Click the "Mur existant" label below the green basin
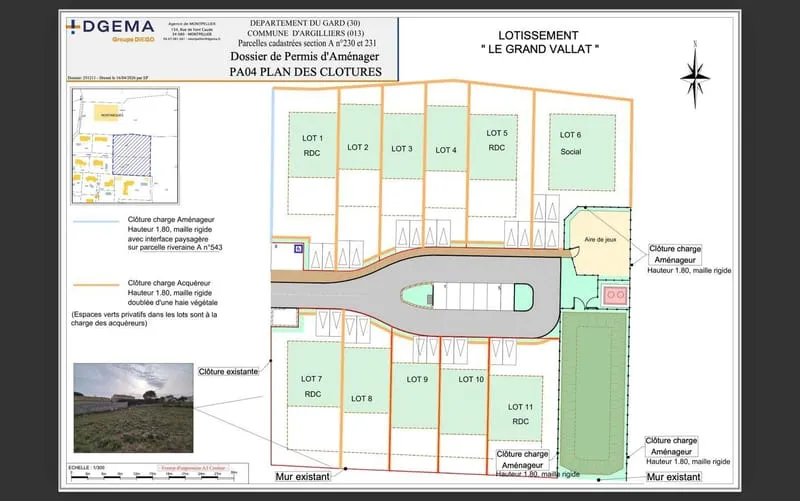This screenshot has height=501, width=800. [673, 477]
